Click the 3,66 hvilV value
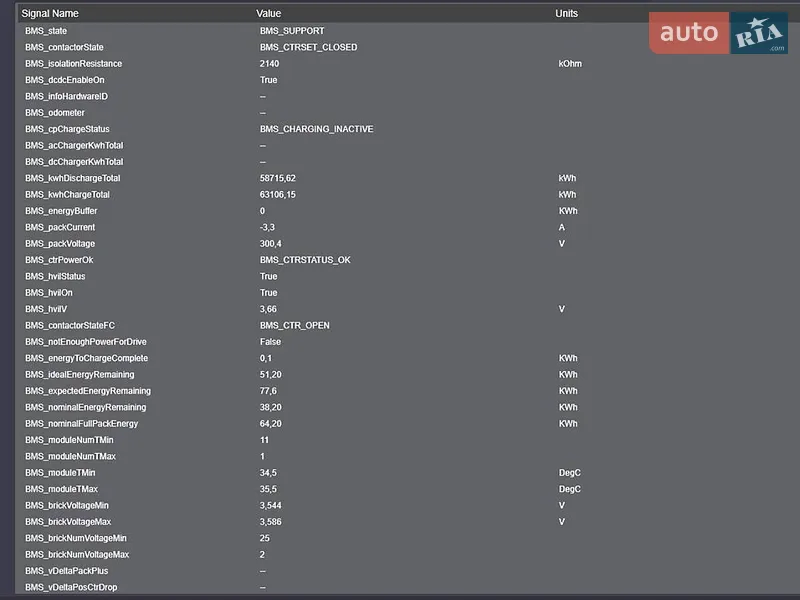The image size is (800, 600). click(268, 309)
